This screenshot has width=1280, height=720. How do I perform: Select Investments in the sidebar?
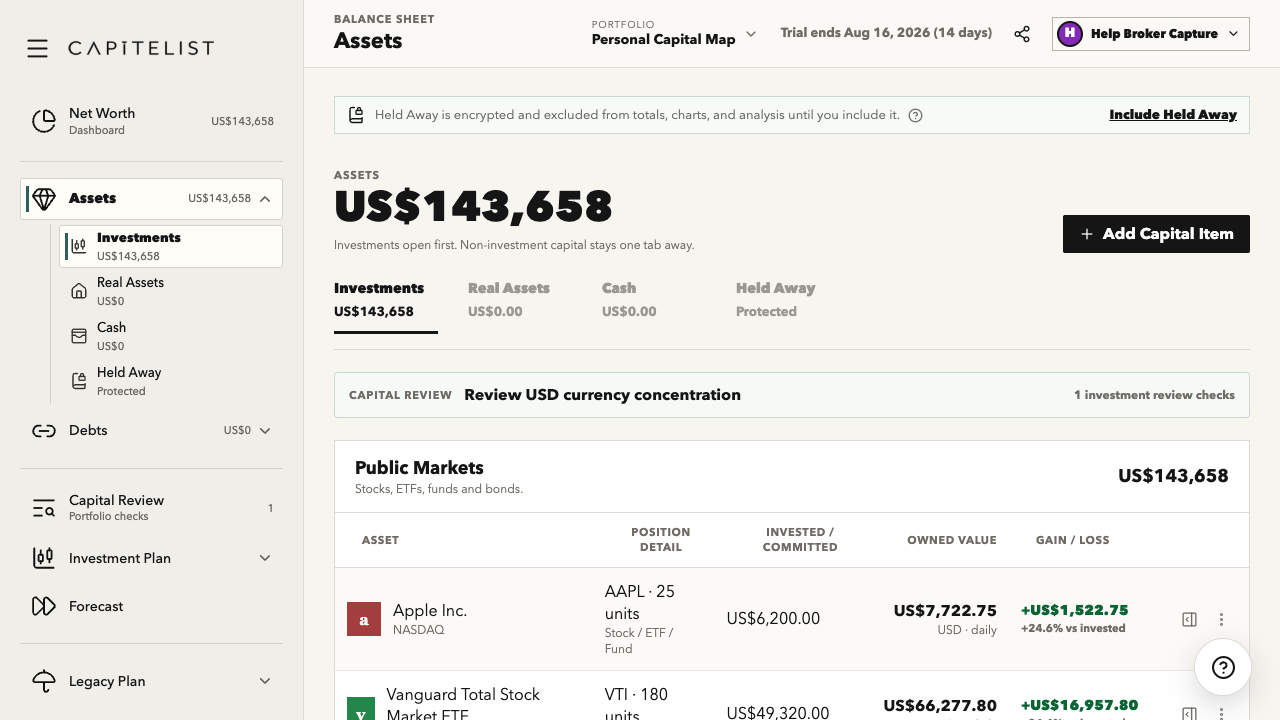(171, 246)
